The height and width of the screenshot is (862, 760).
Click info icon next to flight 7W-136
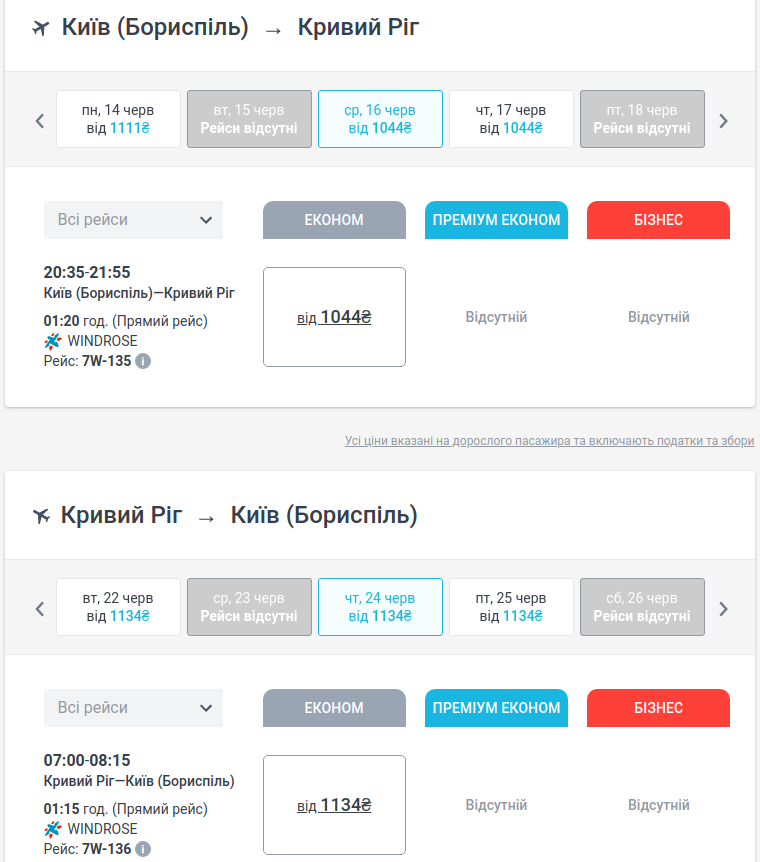pyautogui.click(x=143, y=849)
